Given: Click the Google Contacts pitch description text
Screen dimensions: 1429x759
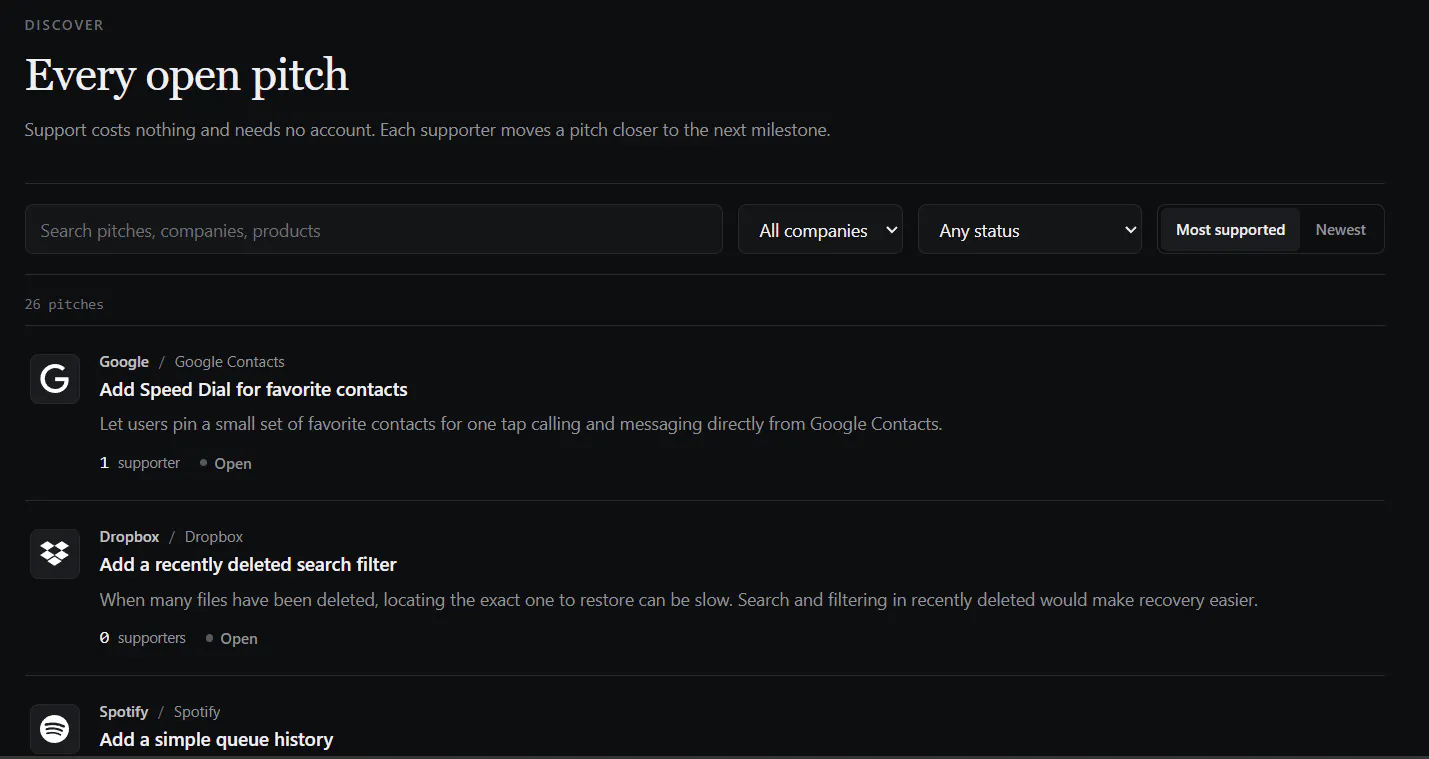Looking at the screenshot, I should pos(521,424).
